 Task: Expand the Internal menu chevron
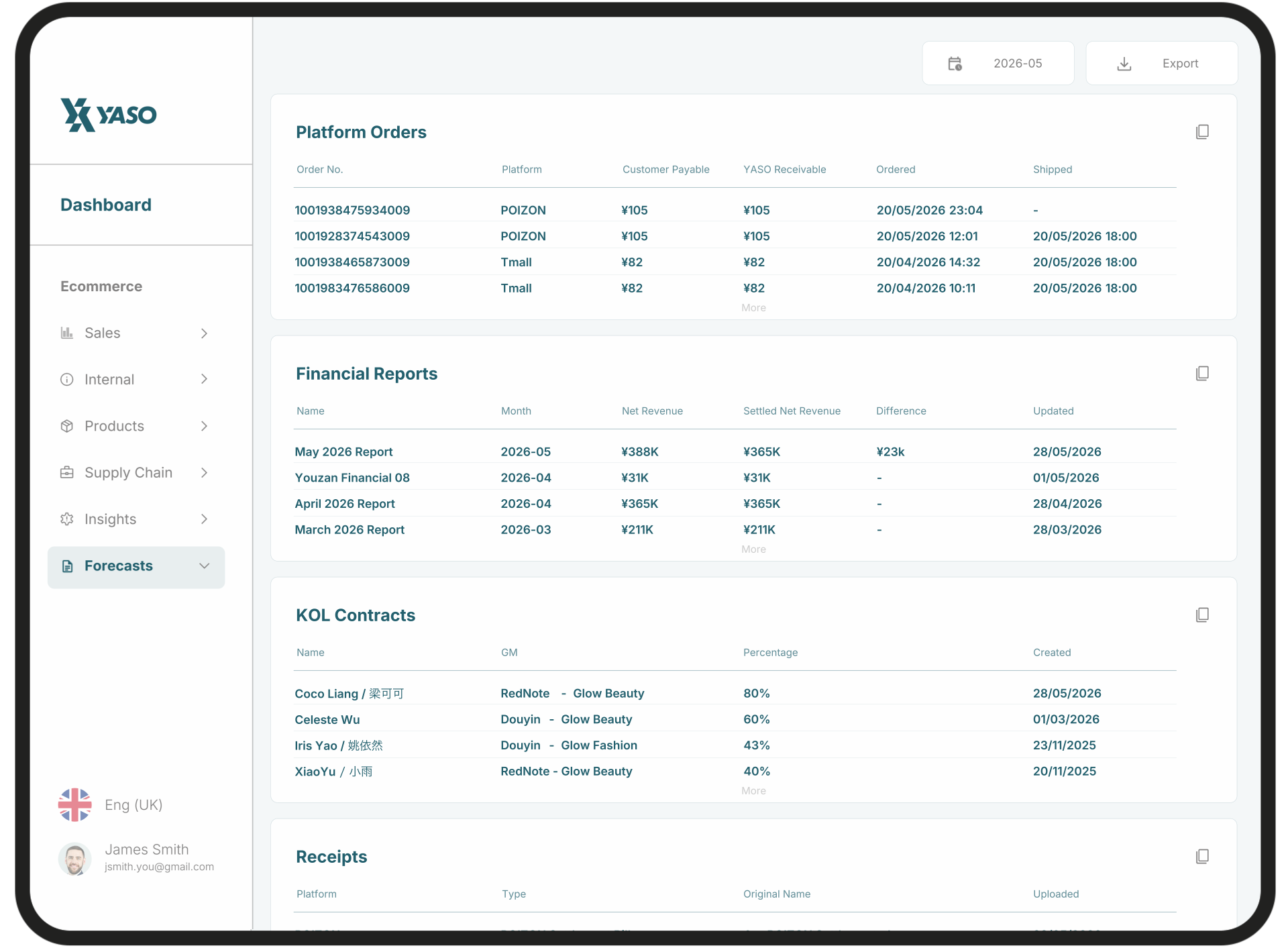tap(204, 380)
